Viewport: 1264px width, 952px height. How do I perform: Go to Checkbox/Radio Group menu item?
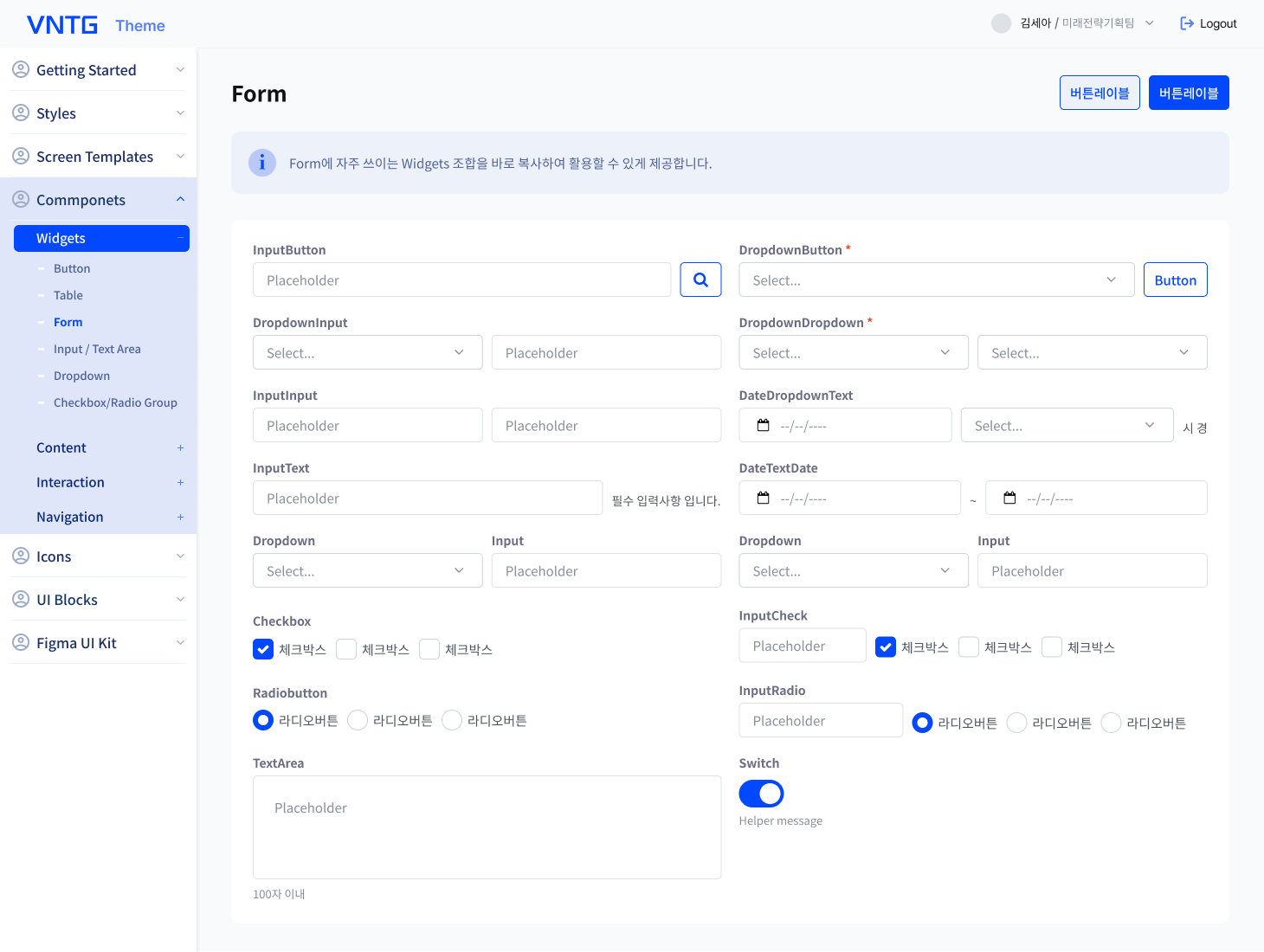(x=115, y=402)
